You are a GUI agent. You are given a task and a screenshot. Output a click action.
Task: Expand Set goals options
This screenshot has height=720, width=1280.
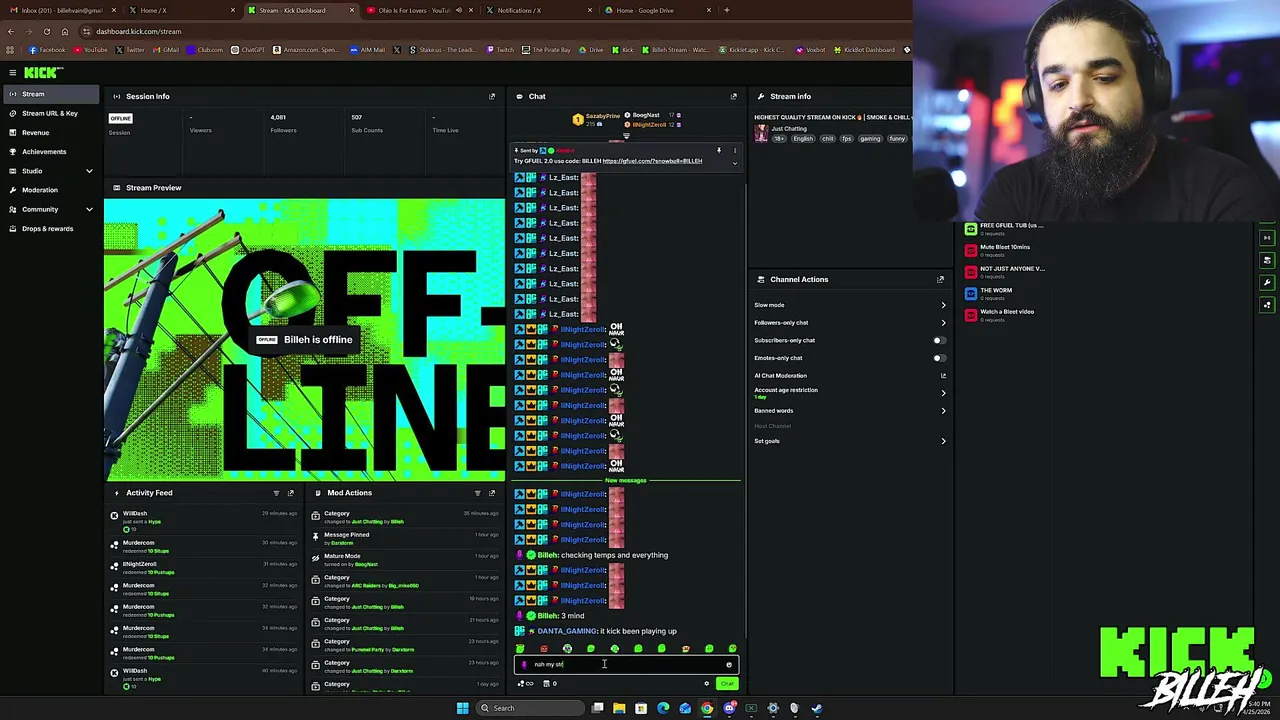pyautogui.click(x=943, y=441)
